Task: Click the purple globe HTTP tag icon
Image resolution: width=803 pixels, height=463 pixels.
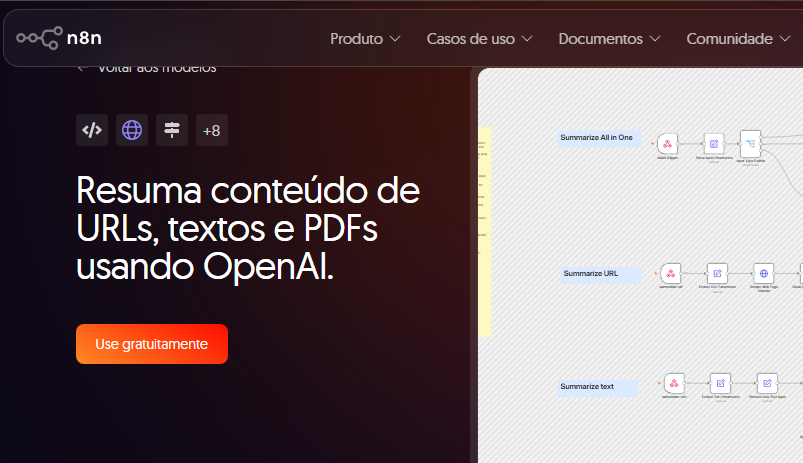Action: pyautogui.click(x=132, y=130)
